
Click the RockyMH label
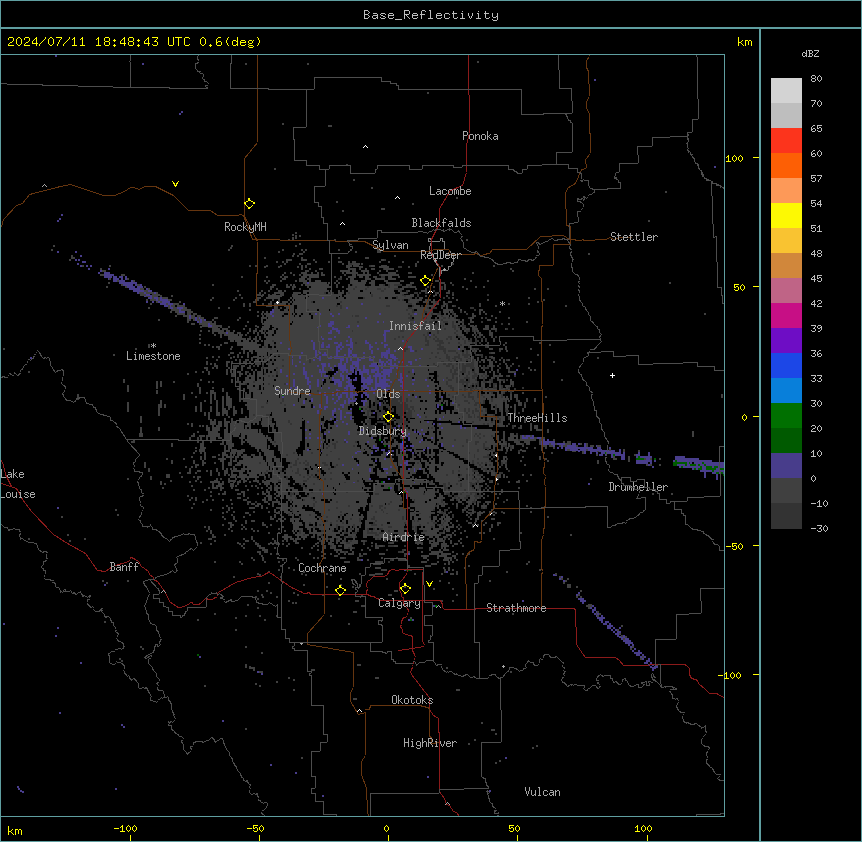pyautogui.click(x=245, y=227)
